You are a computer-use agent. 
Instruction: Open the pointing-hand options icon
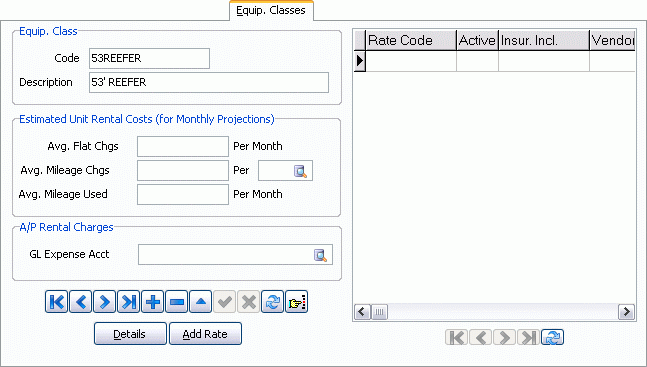pos(297,302)
